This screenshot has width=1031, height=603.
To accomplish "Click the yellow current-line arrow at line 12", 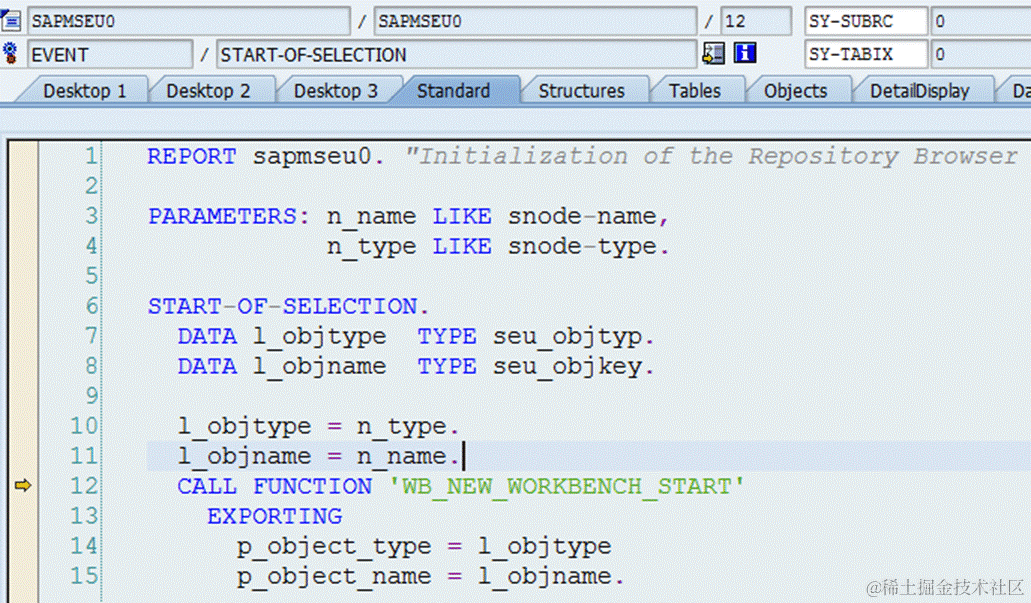I will coord(23,485).
